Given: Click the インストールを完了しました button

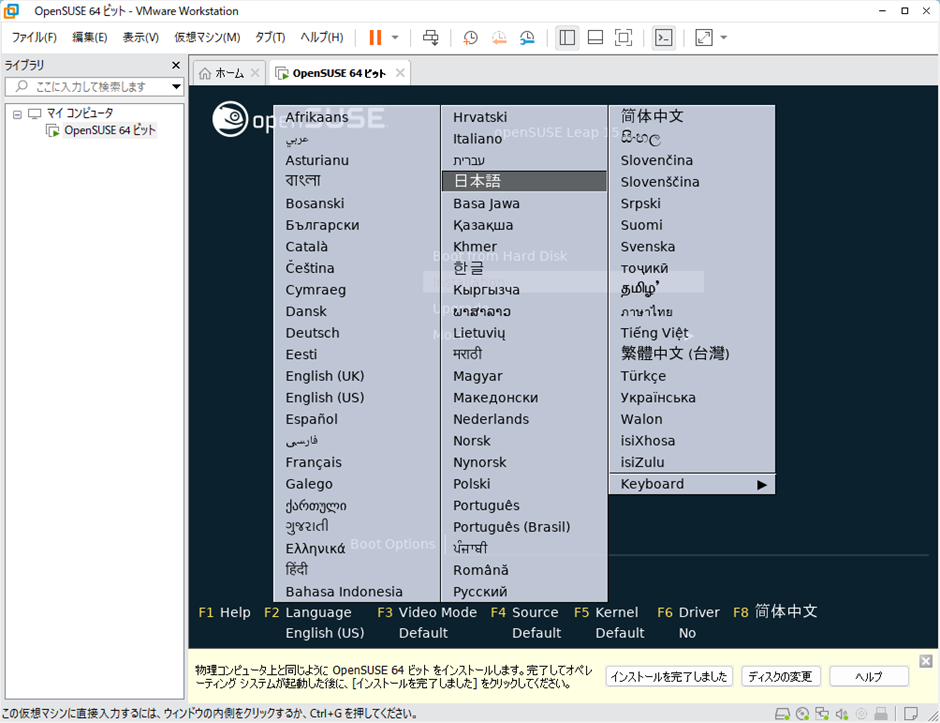Looking at the screenshot, I should (x=669, y=677).
